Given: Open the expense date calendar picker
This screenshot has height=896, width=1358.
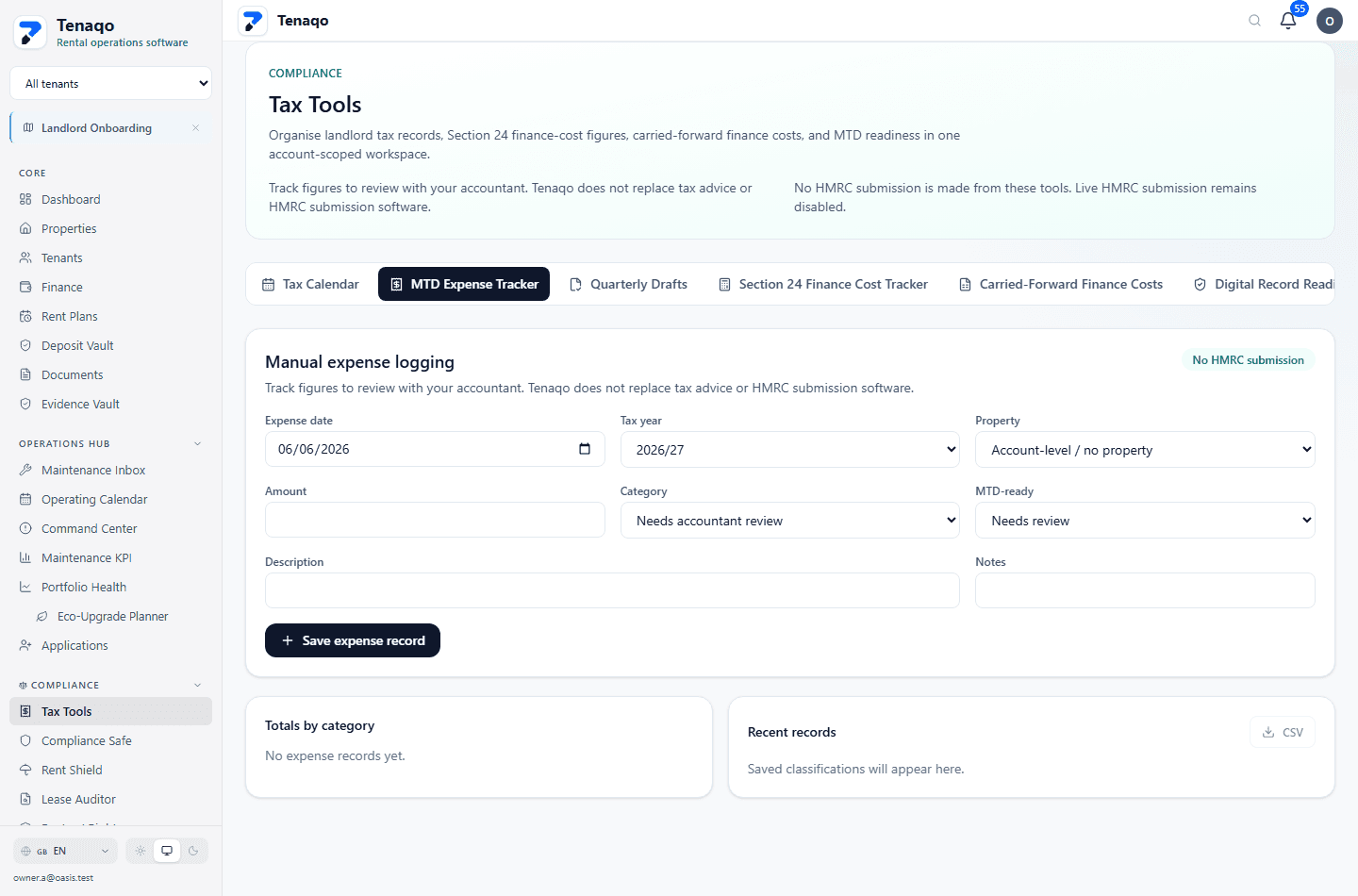Looking at the screenshot, I should point(585,449).
